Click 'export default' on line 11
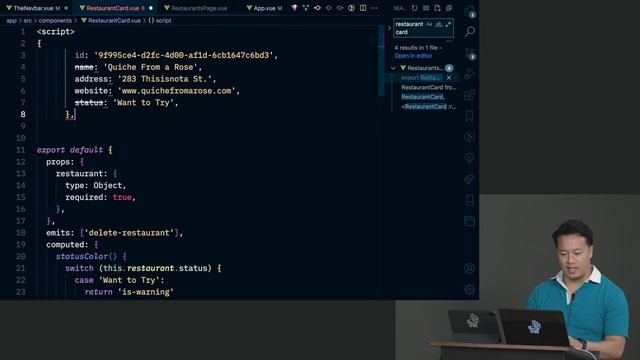Viewport: 640px width, 360px height. point(70,150)
